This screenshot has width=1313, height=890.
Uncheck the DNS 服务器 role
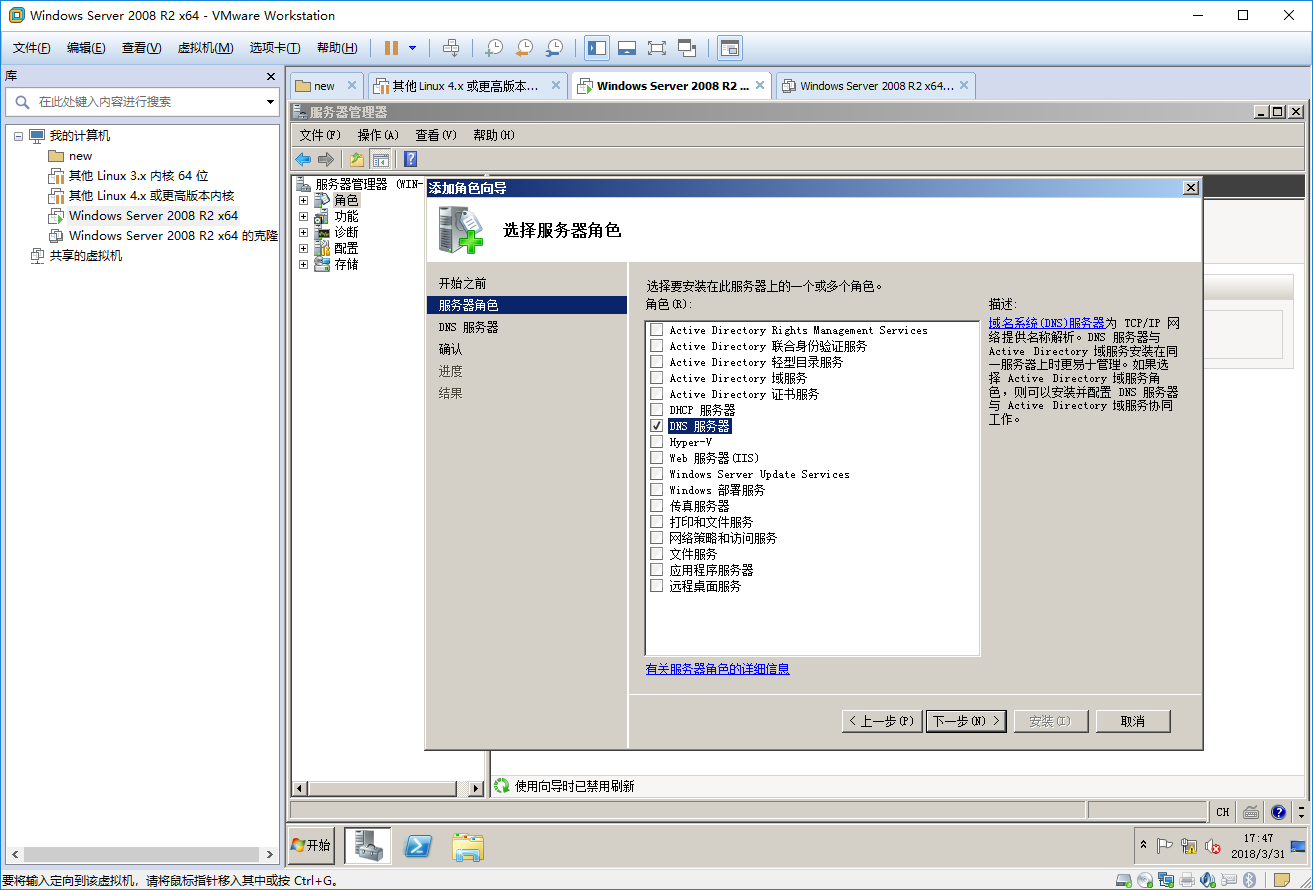pos(657,426)
